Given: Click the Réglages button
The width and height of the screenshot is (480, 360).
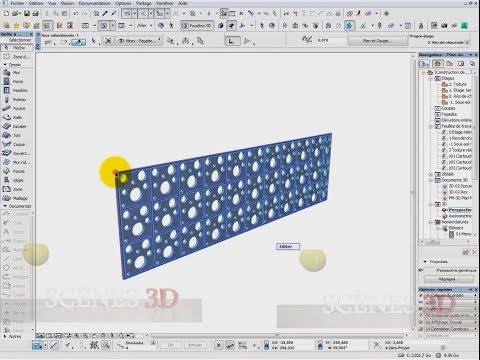Looking at the screenshot, I should [x=448, y=279].
